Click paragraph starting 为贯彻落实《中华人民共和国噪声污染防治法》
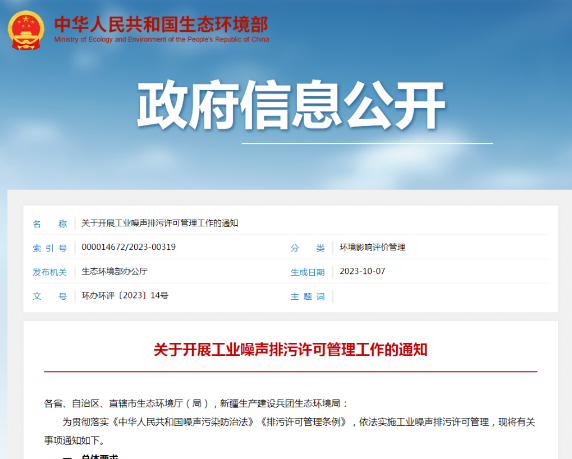The image size is (572, 459). [x=299, y=422]
